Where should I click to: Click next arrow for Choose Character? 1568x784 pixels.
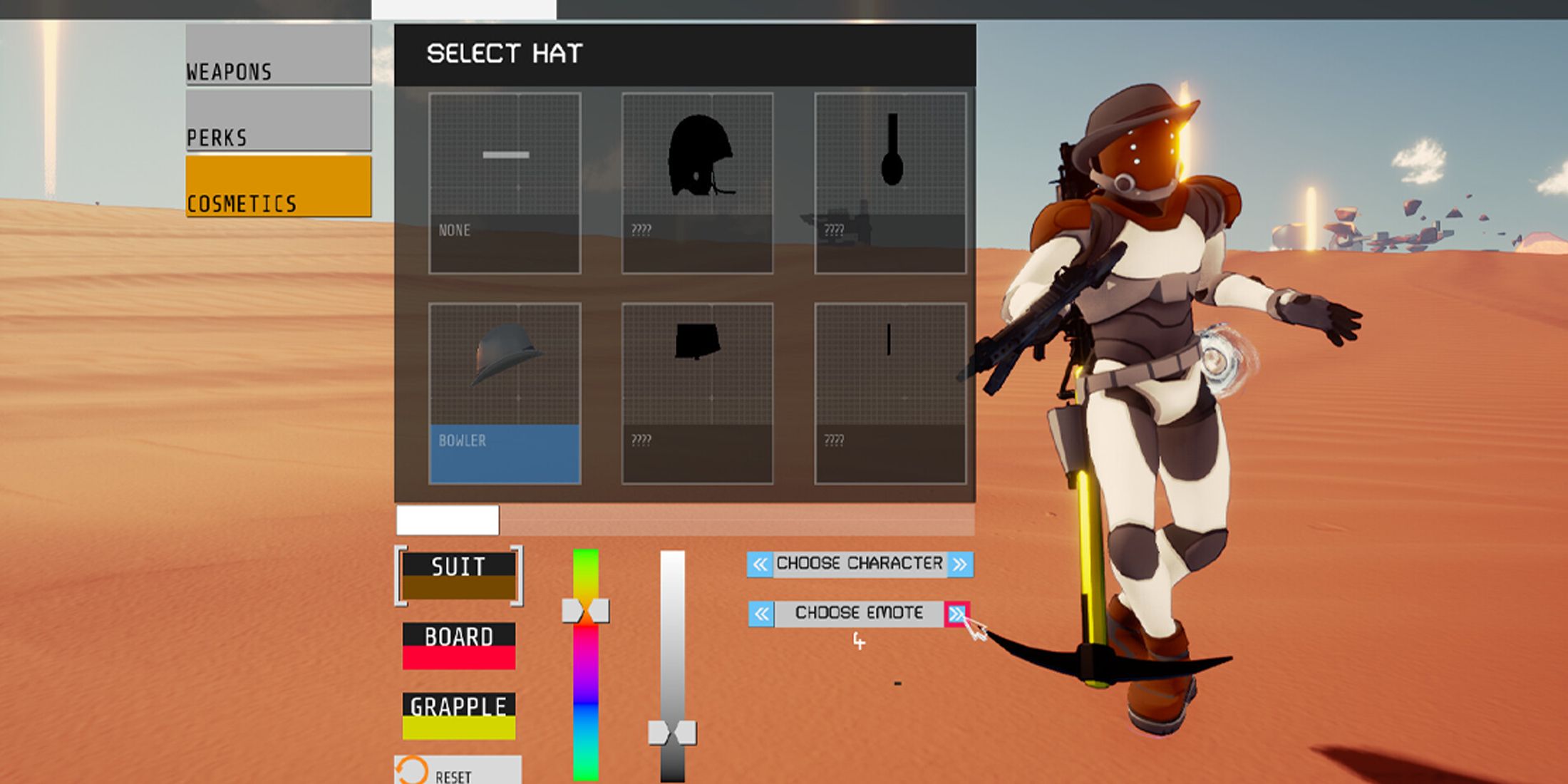(x=960, y=564)
